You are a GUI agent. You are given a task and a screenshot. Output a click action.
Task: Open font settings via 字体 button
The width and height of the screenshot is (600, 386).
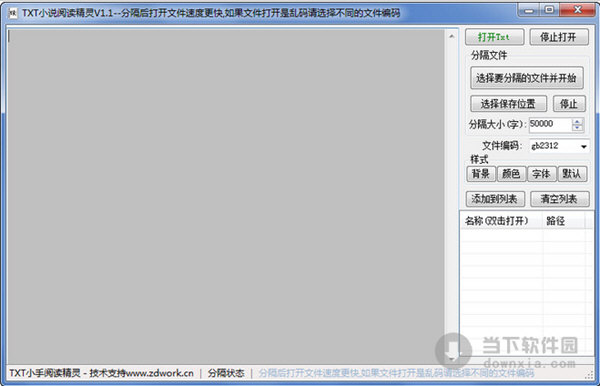pyautogui.click(x=541, y=174)
